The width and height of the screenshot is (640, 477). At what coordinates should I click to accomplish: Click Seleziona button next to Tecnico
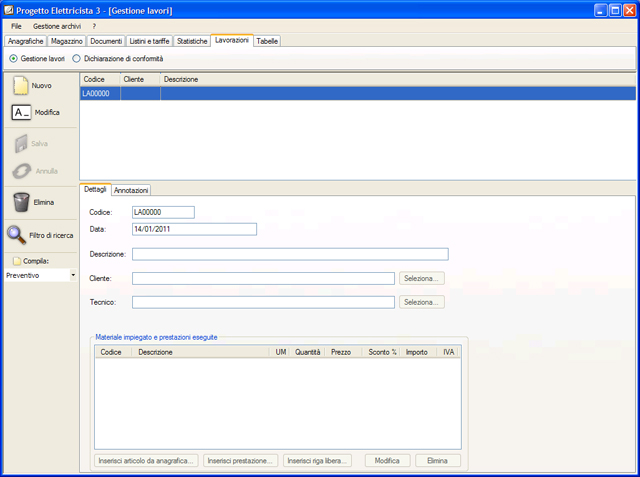click(x=422, y=302)
